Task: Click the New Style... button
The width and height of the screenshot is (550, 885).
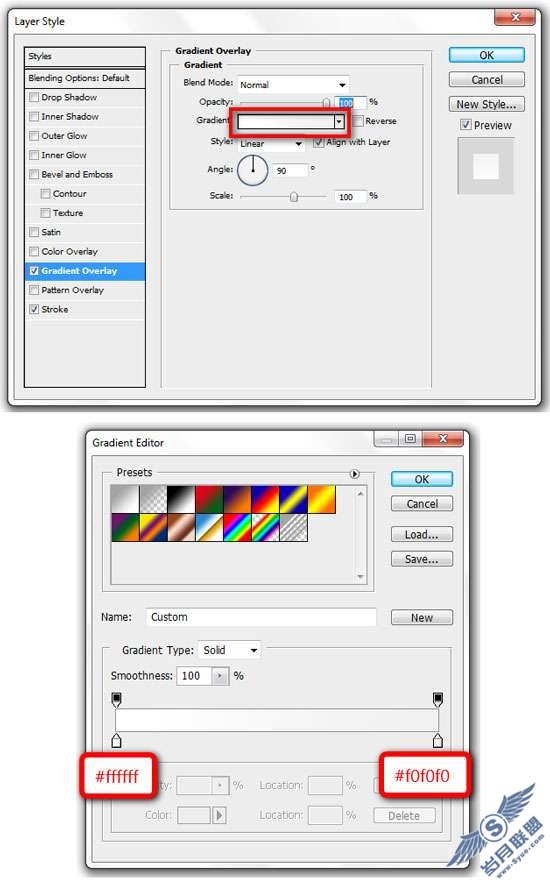Action: coord(487,104)
